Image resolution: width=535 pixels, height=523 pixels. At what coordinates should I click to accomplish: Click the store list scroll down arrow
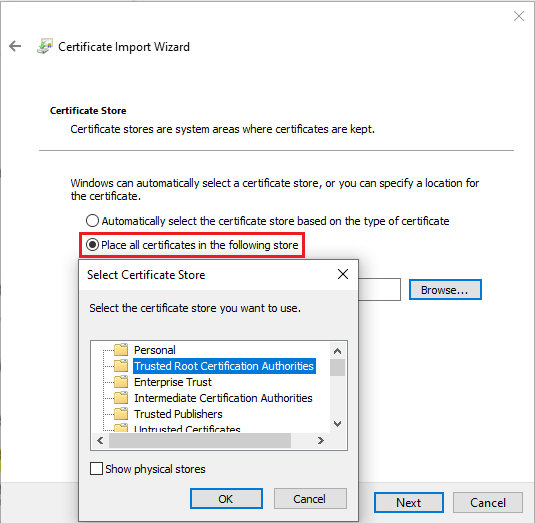pyautogui.click(x=337, y=424)
